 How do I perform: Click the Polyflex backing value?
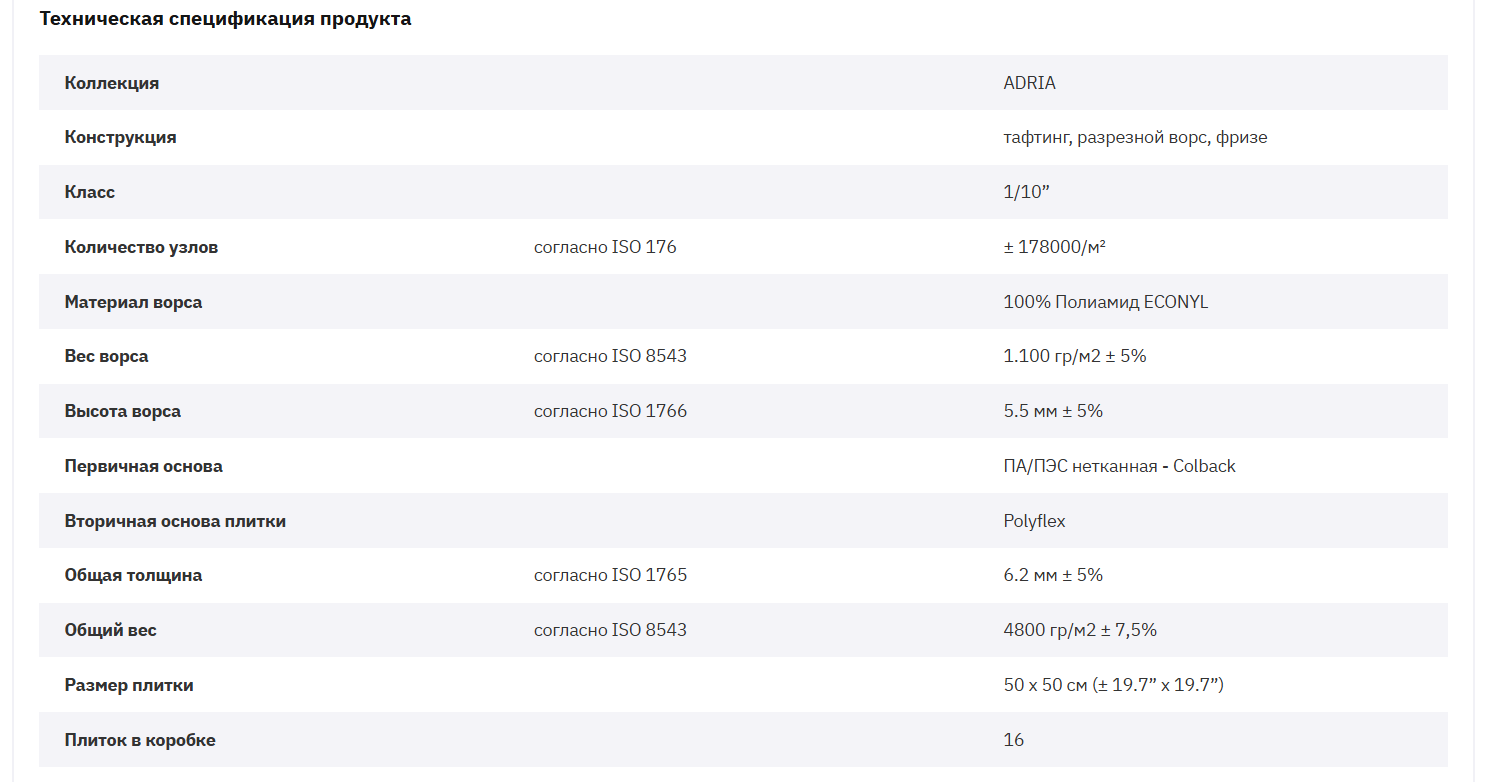(x=1034, y=521)
